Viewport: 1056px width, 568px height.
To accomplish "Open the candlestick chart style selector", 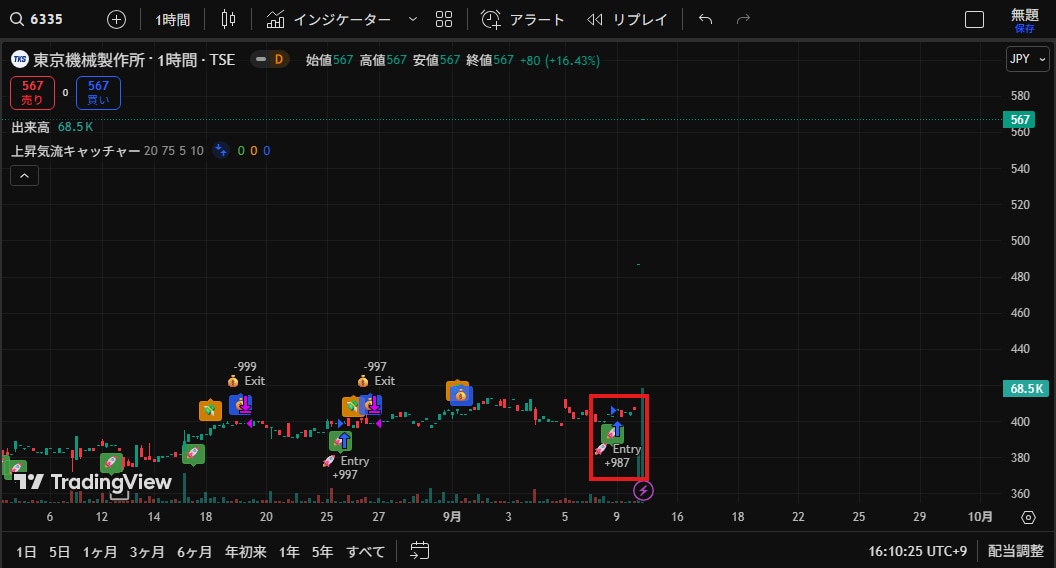I will tap(228, 20).
